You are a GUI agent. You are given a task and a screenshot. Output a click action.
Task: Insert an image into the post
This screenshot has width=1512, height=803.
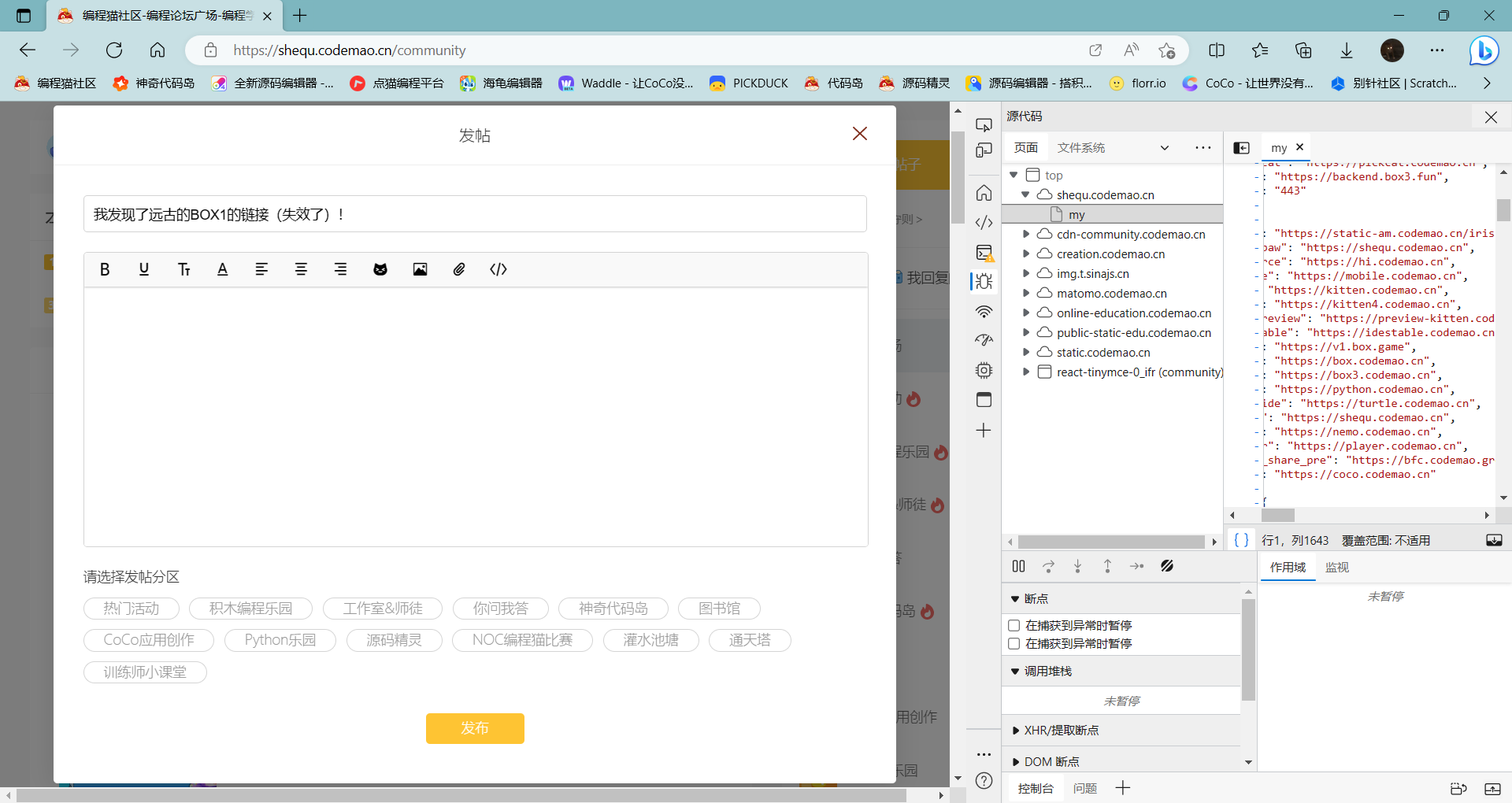pyautogui.click(x=420, y=269)
